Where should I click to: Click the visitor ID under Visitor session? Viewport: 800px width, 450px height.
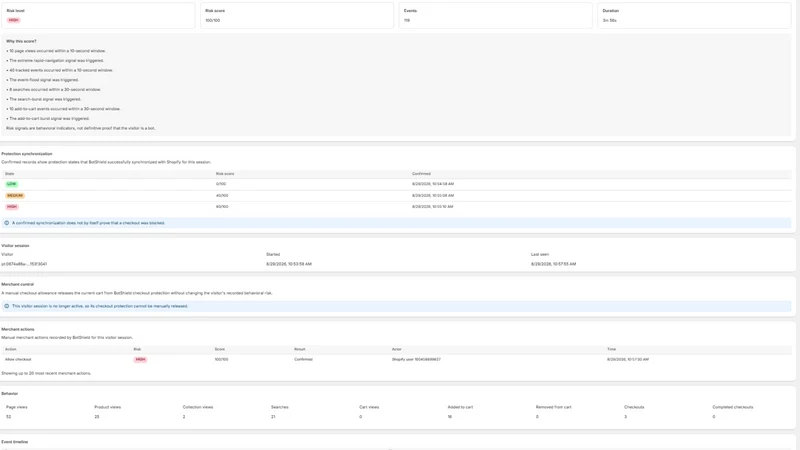point(24,264)
